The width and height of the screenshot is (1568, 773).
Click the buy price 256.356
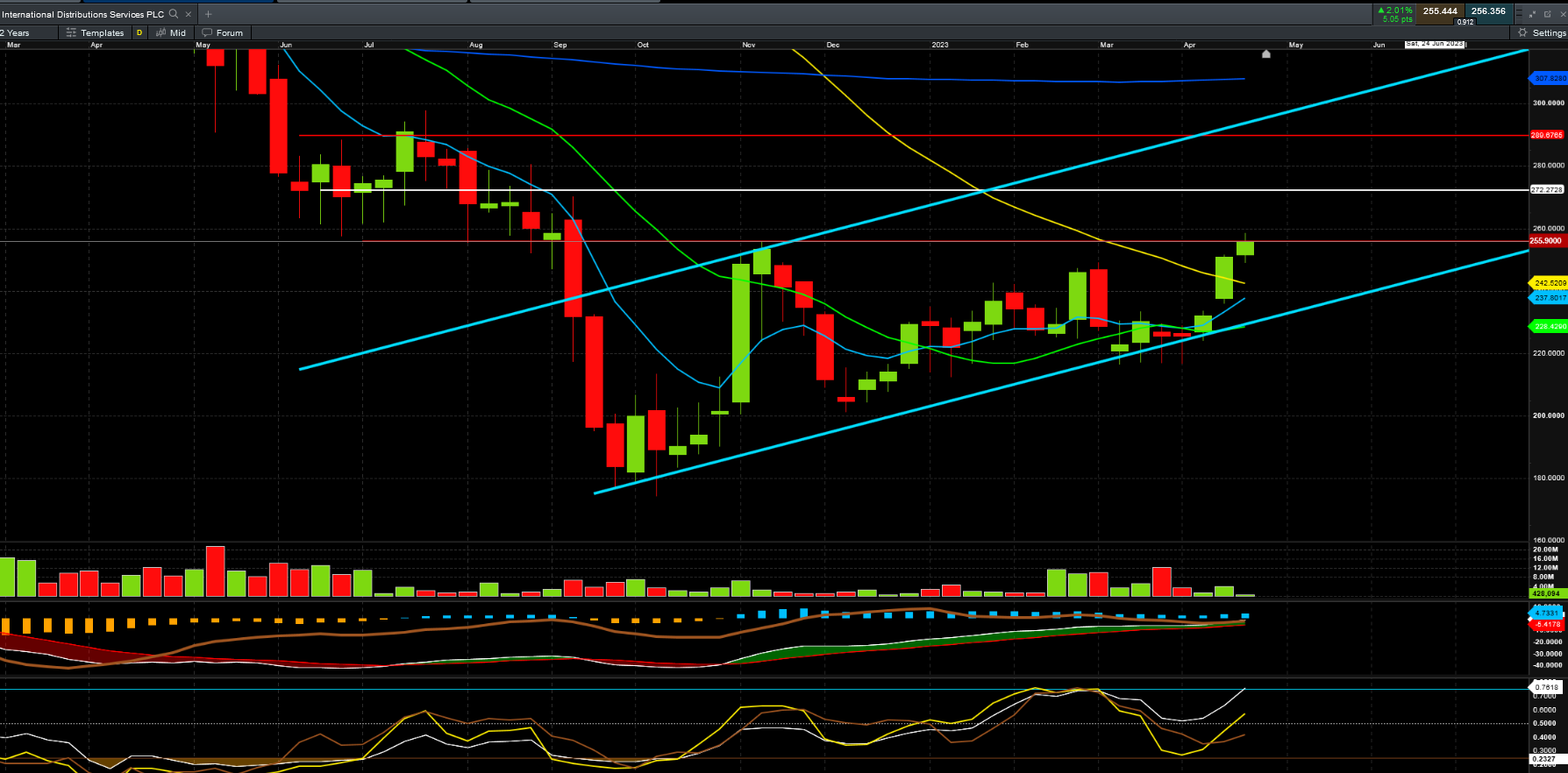(x=1488, y=11)
